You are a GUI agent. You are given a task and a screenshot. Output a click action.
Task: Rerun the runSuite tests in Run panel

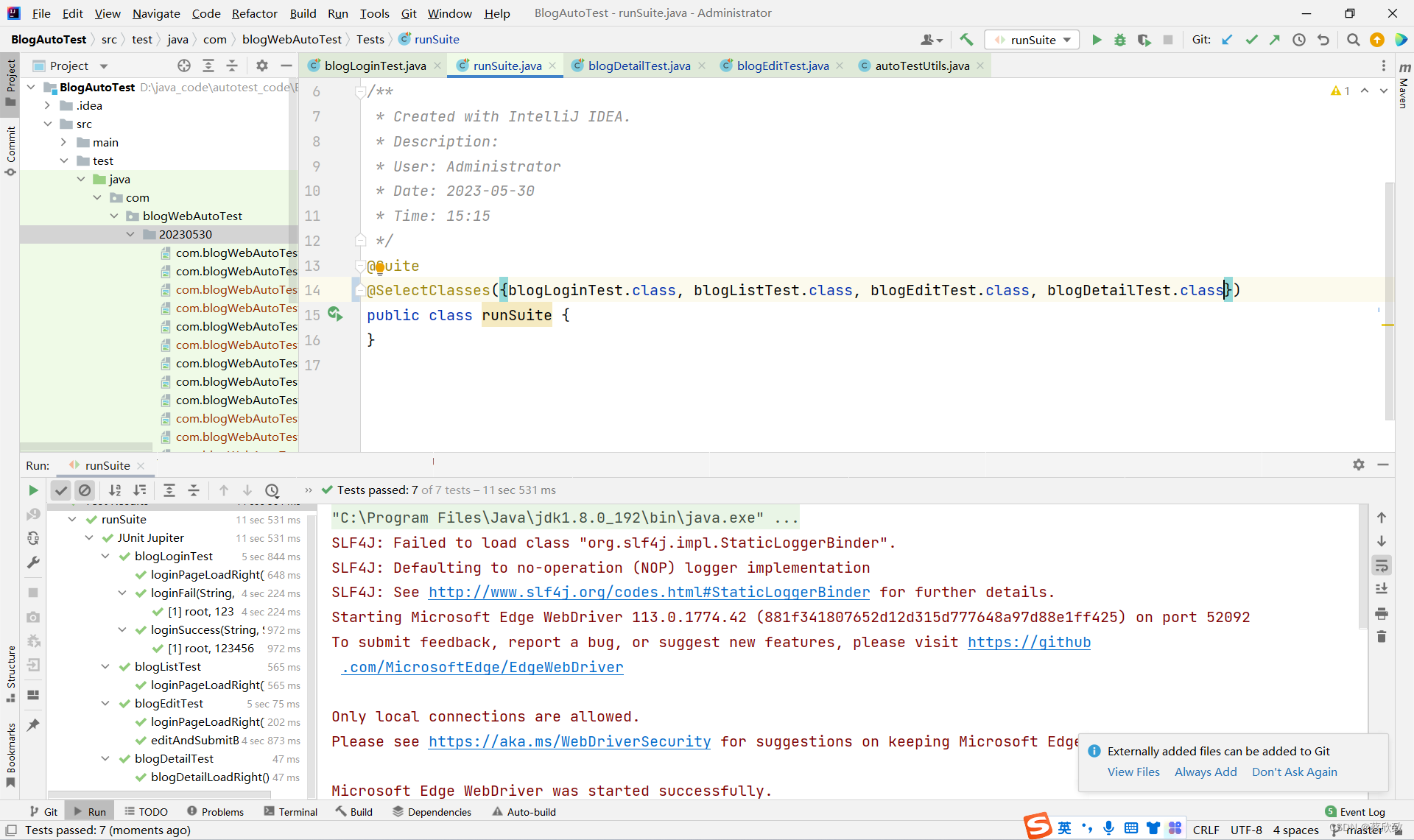[x=33, y=490]
